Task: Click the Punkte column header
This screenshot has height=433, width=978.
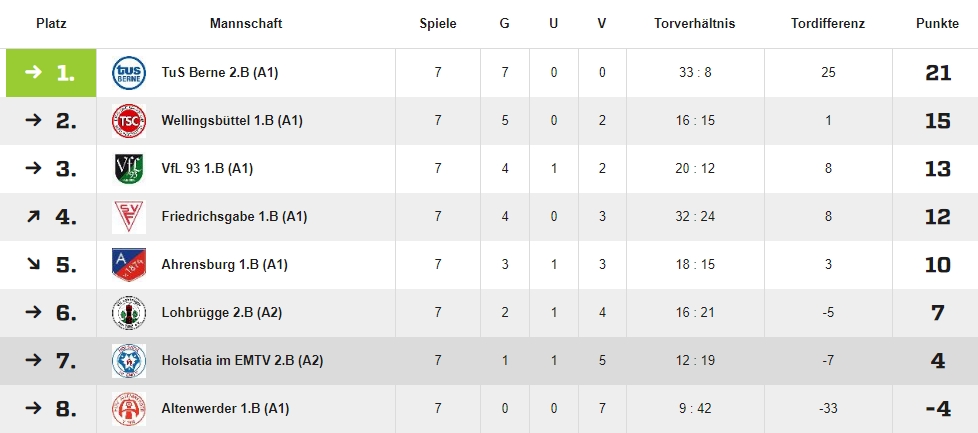Action: tap(937, 23)
